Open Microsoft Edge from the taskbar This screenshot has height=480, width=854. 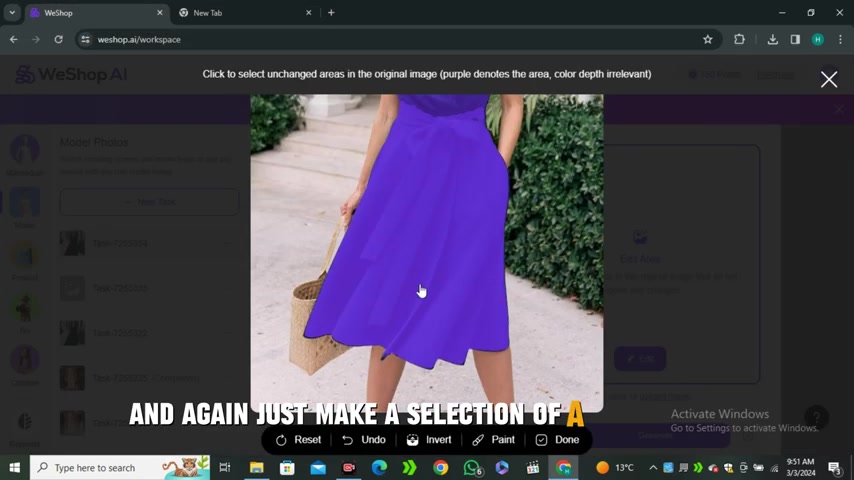(379, 467)
